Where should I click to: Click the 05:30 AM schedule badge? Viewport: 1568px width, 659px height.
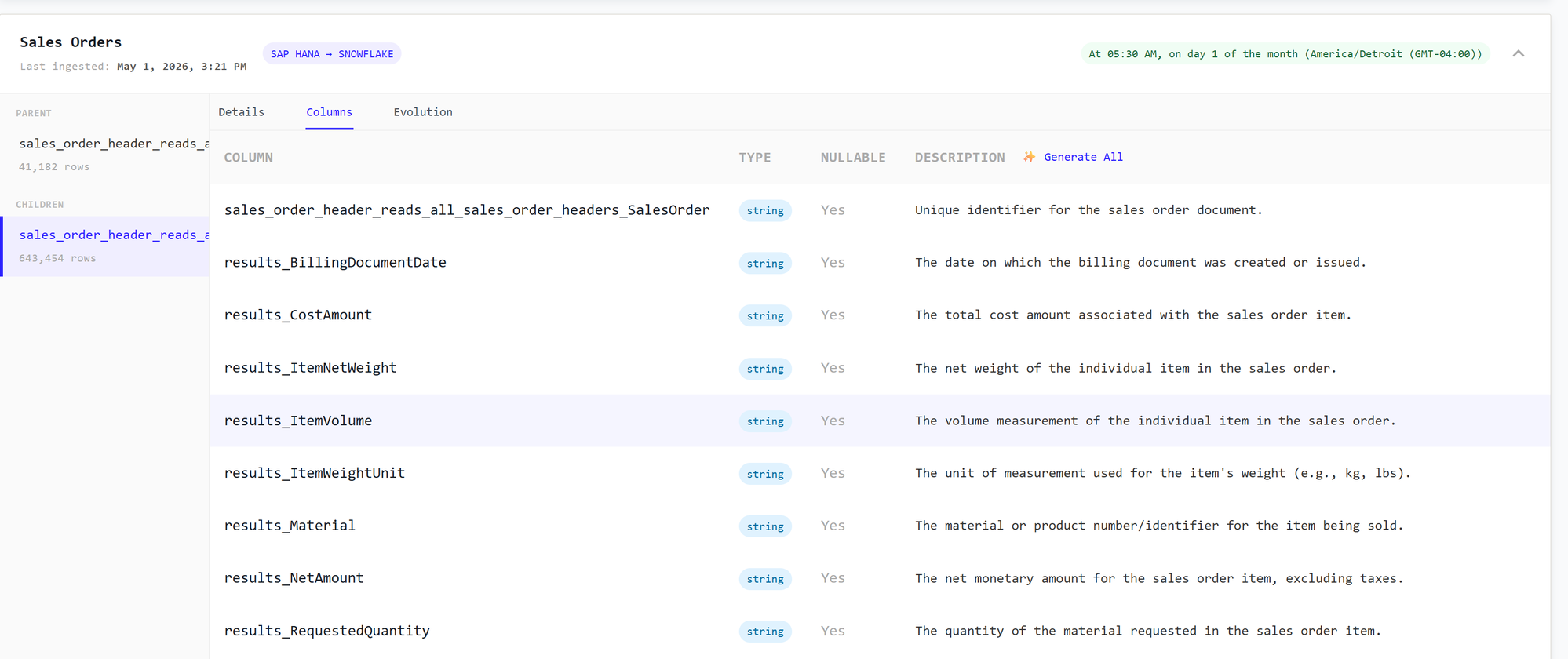point(1285,53)
